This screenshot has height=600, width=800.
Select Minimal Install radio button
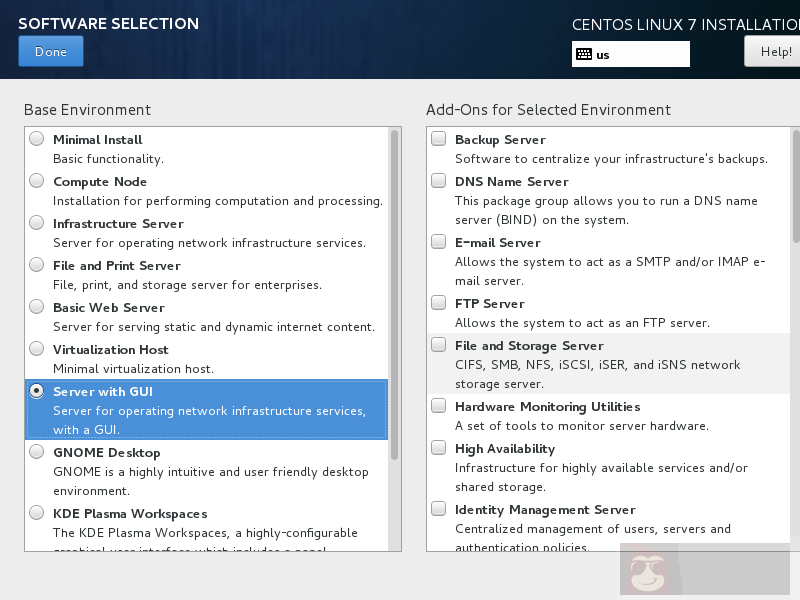coord(37,139)
